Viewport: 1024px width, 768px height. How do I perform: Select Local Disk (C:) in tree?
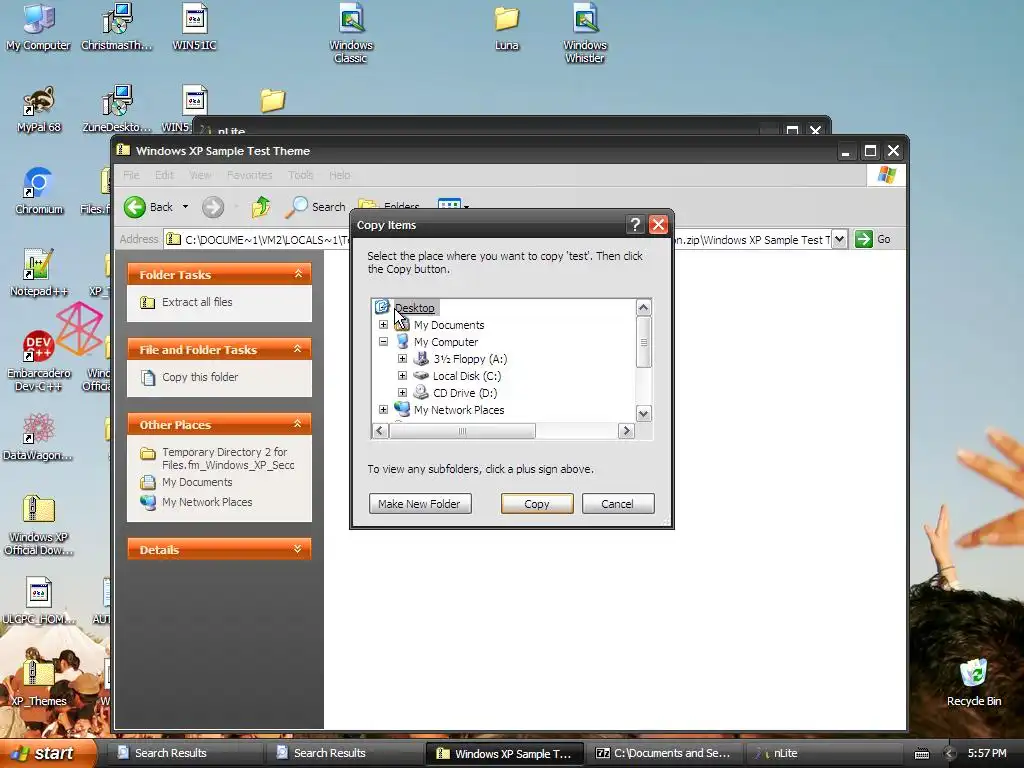(x=467, y=376)
